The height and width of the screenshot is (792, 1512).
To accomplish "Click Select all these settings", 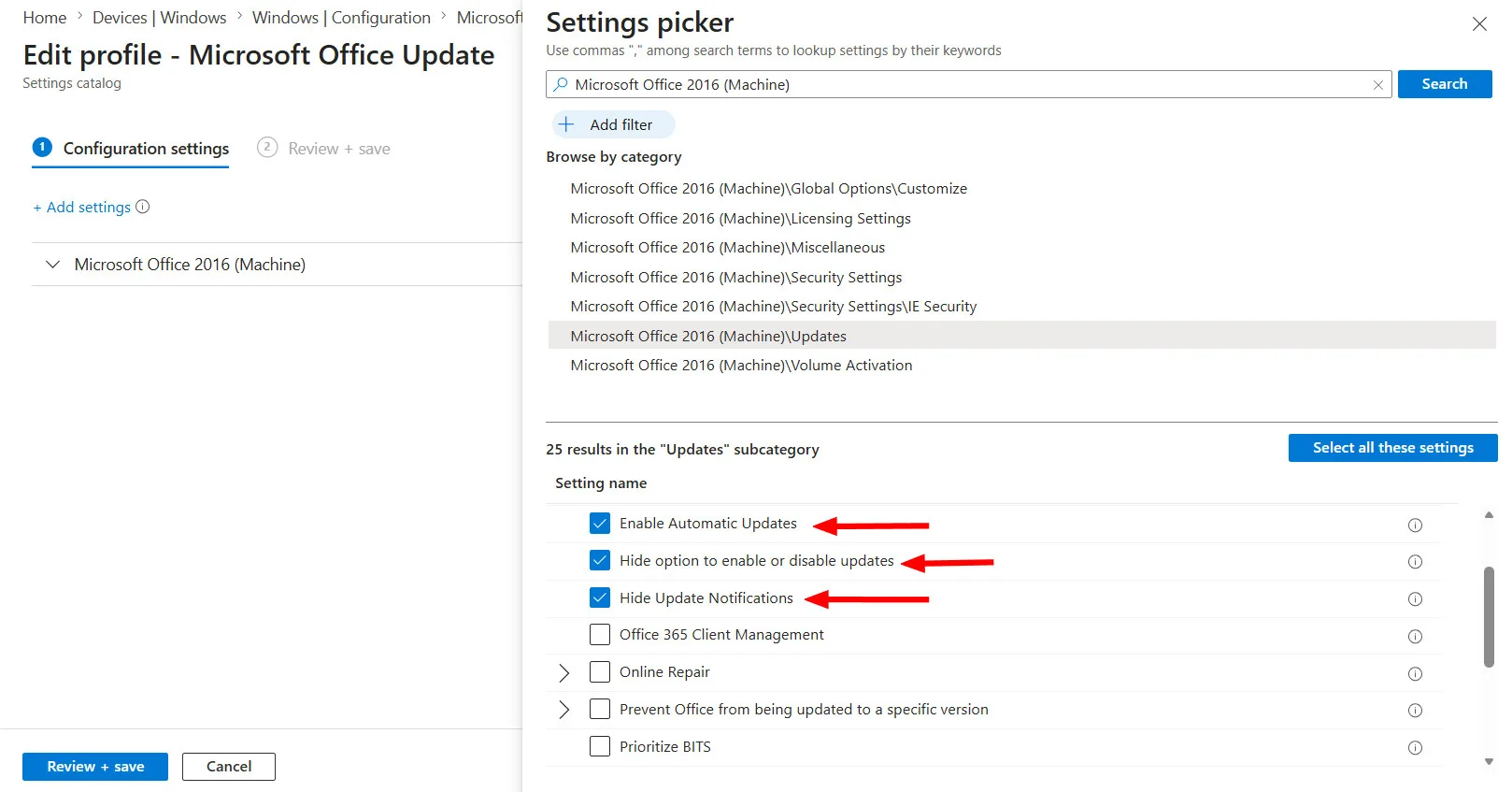I will [1392, 448].
